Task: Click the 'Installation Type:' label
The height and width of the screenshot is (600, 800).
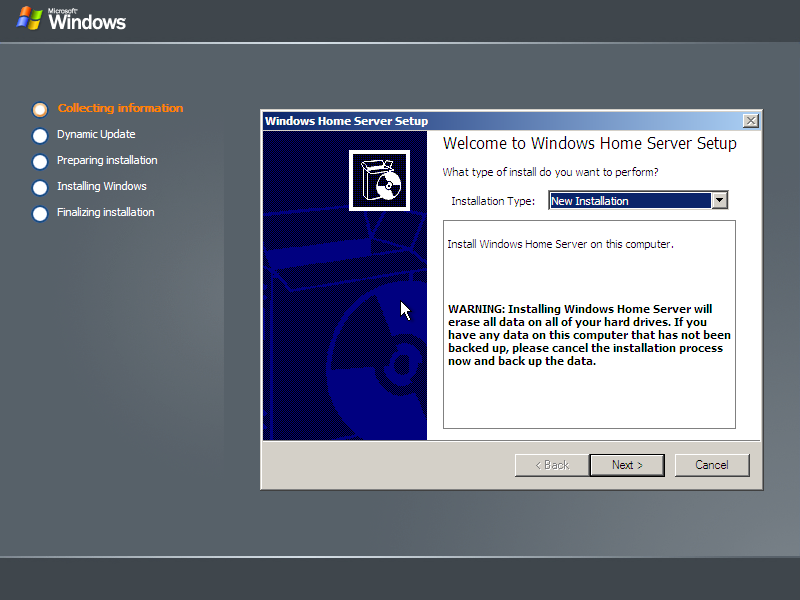Action: coord(493,201)
